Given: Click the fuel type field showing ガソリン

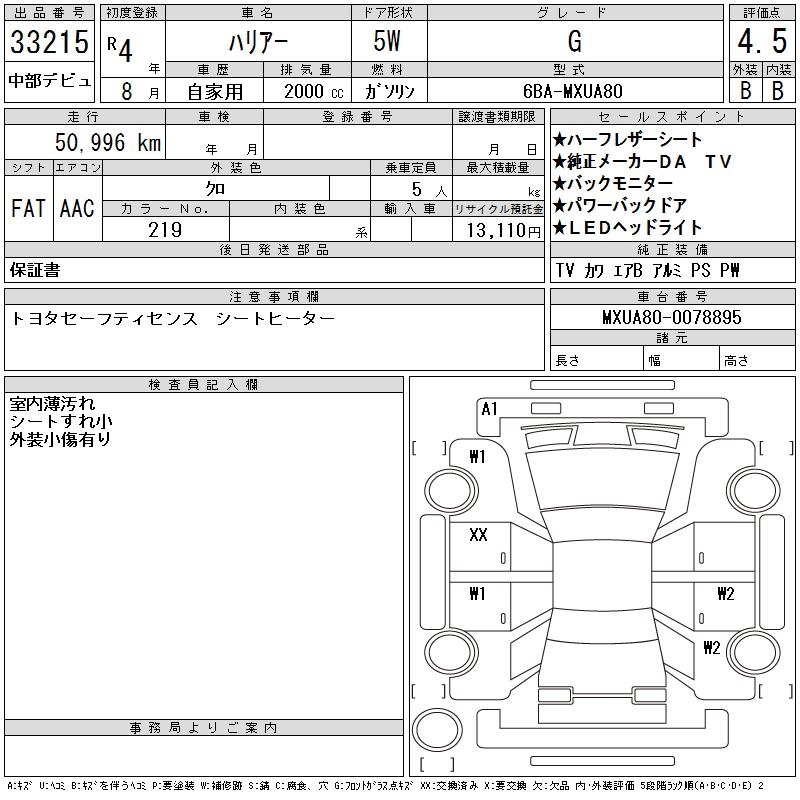Looking at the screenshot, I should pos(389,90).
